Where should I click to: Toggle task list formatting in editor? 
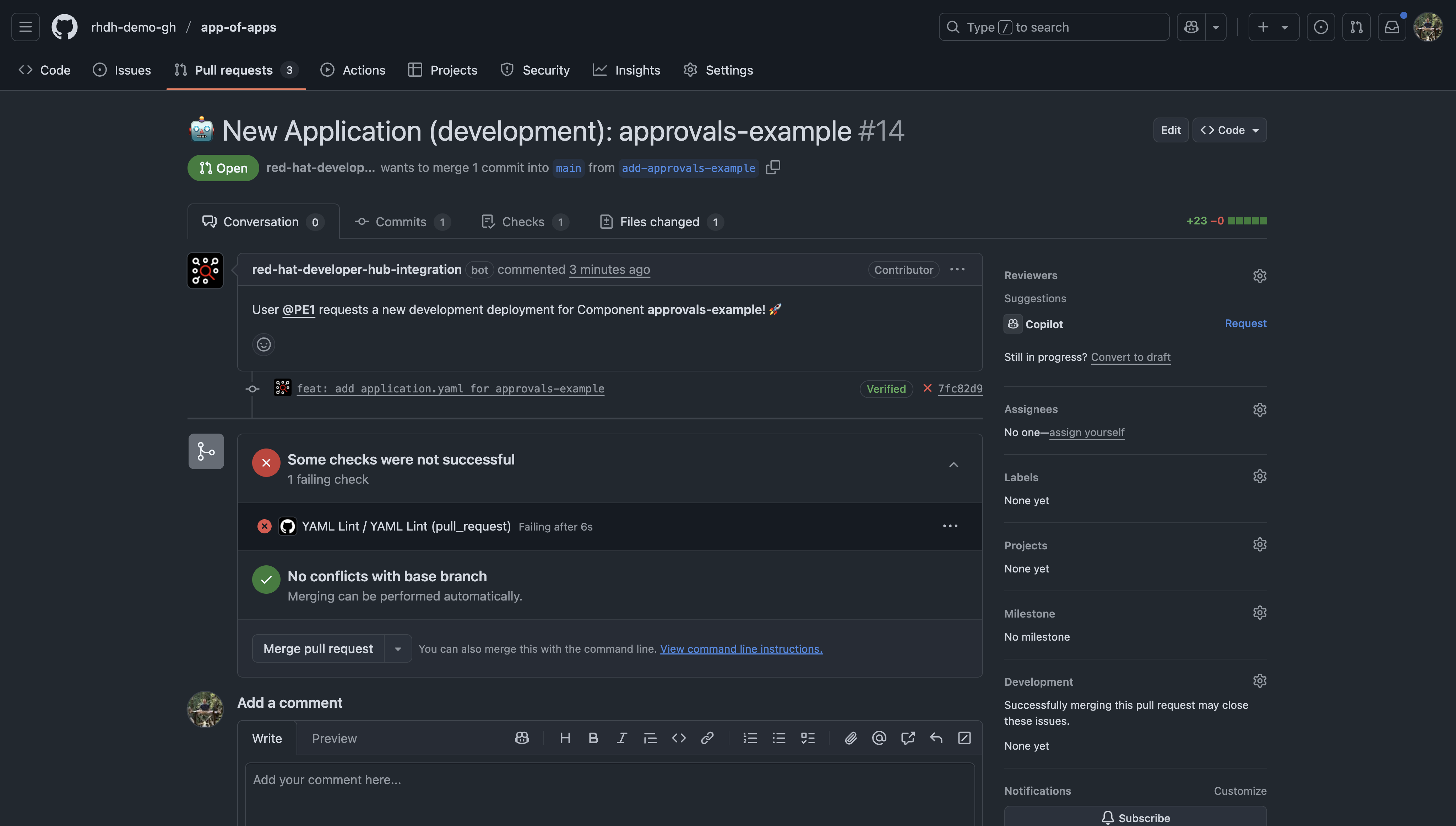pyautogui.click(x=807, y=738)
